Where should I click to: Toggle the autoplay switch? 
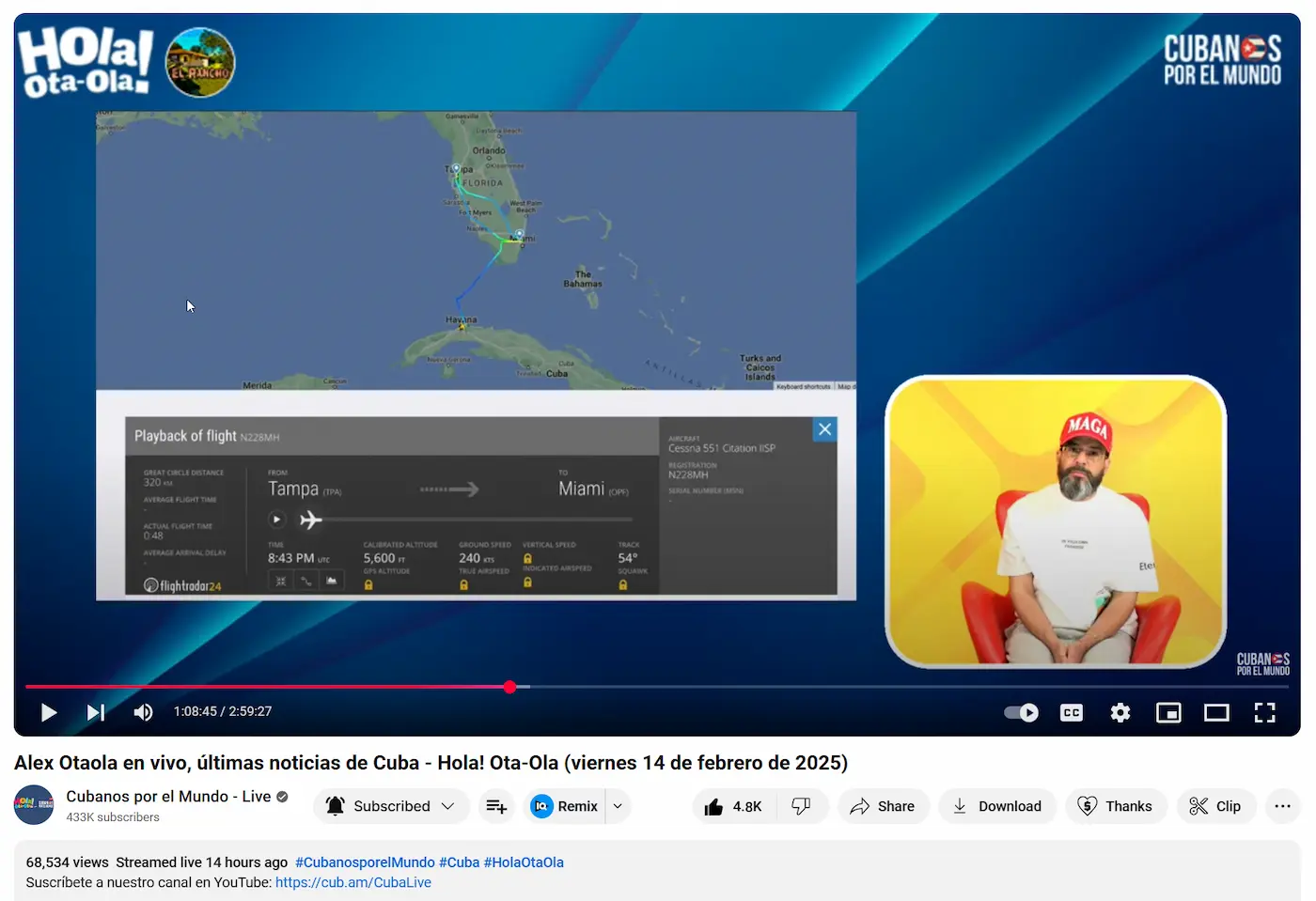click(x=1021, y=712)
